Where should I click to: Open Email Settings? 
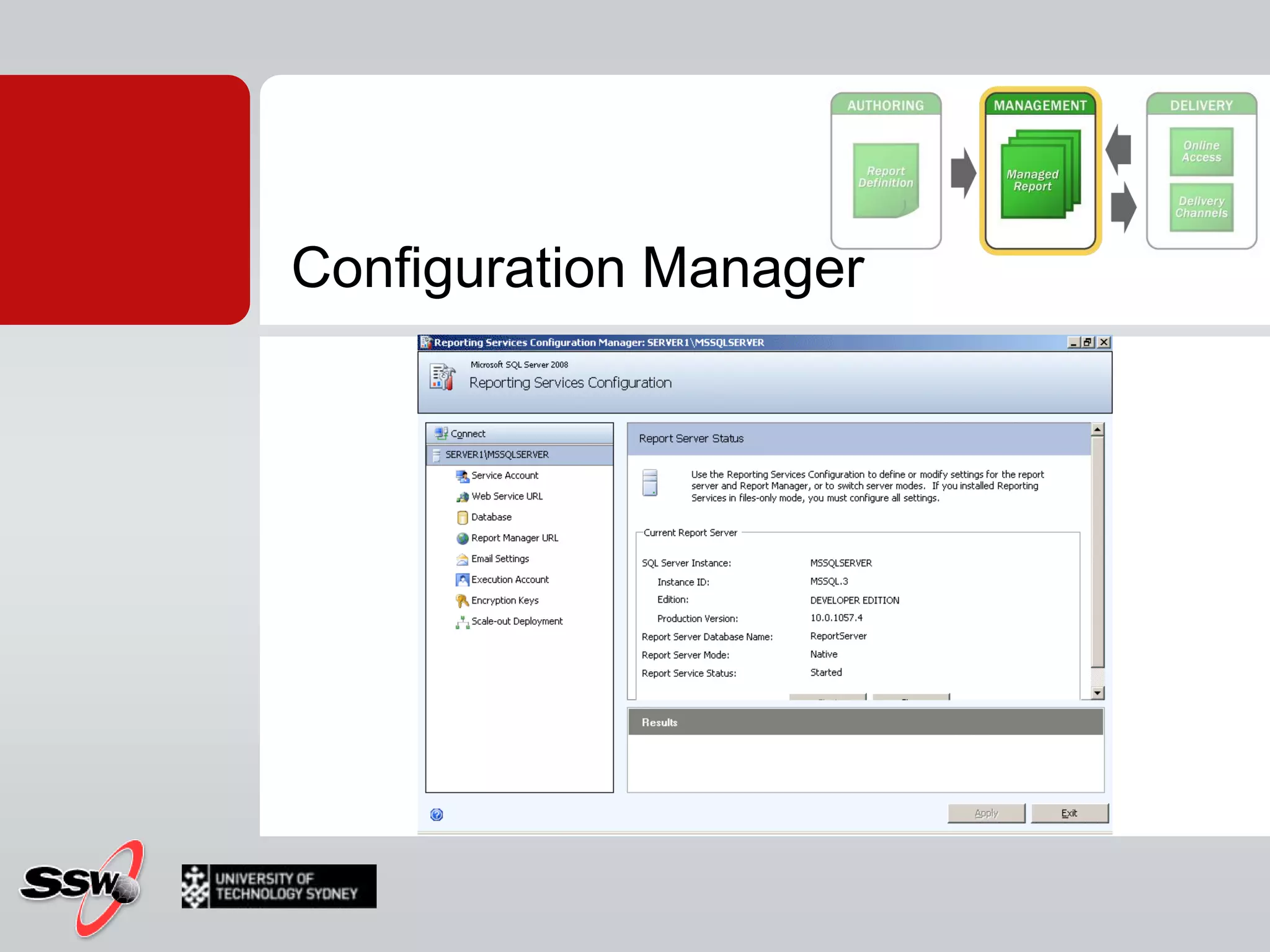[x=500, y=559]
